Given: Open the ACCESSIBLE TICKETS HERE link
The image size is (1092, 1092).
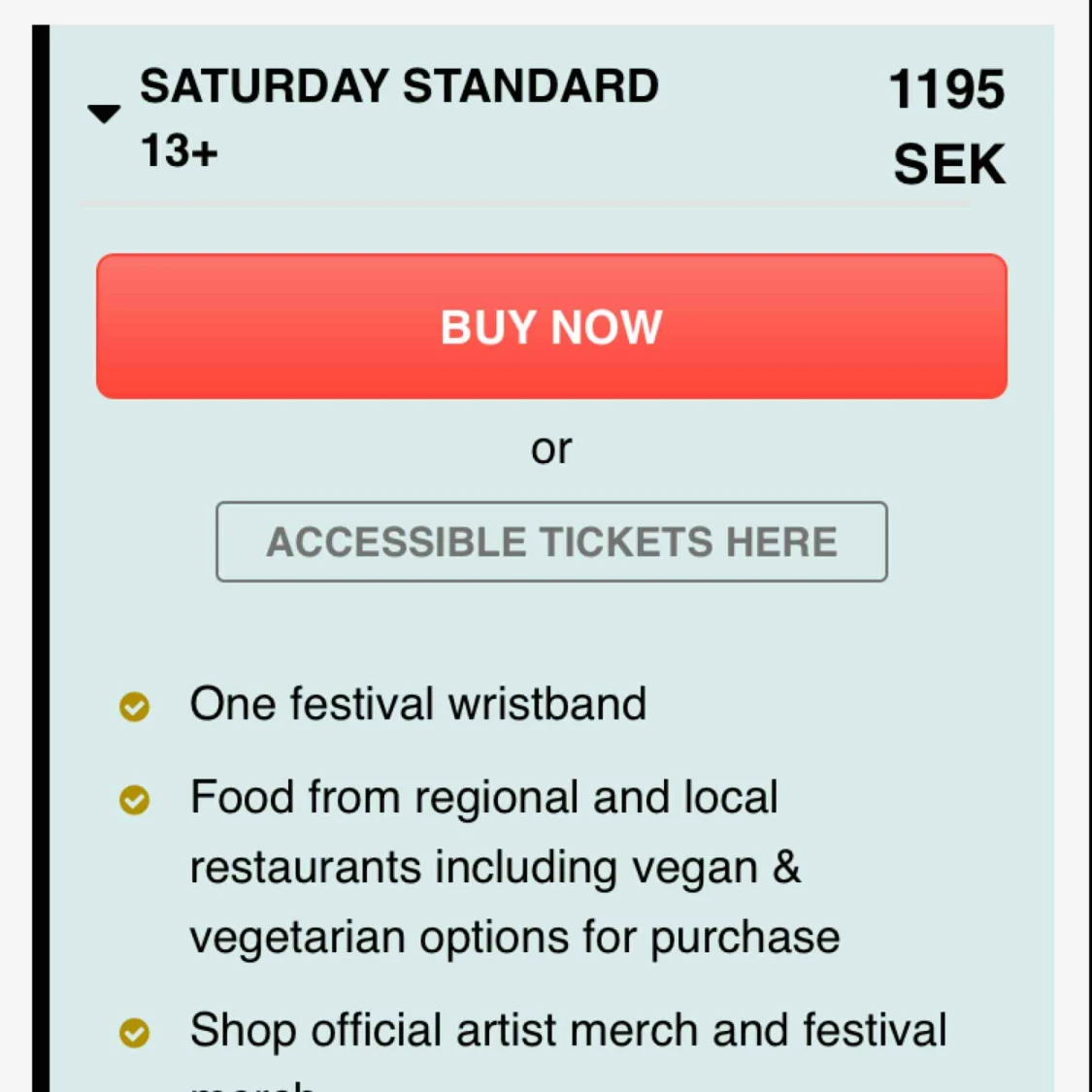Looking at the screenshot, I should 551,542.
